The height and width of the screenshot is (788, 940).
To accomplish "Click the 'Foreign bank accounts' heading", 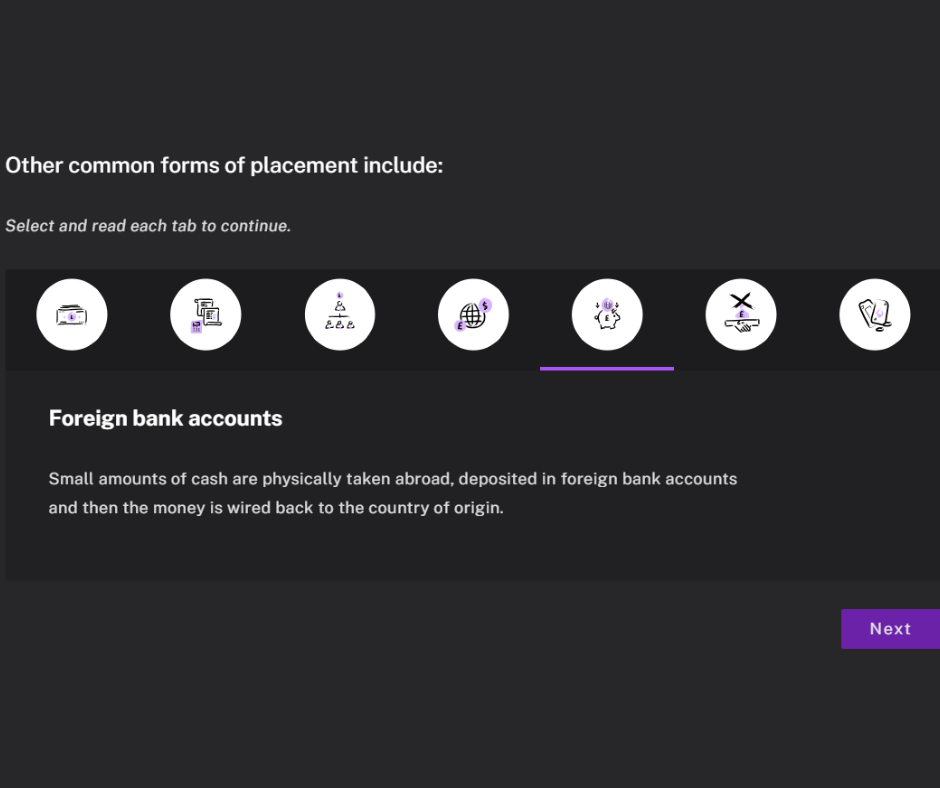I will [165, 419].
